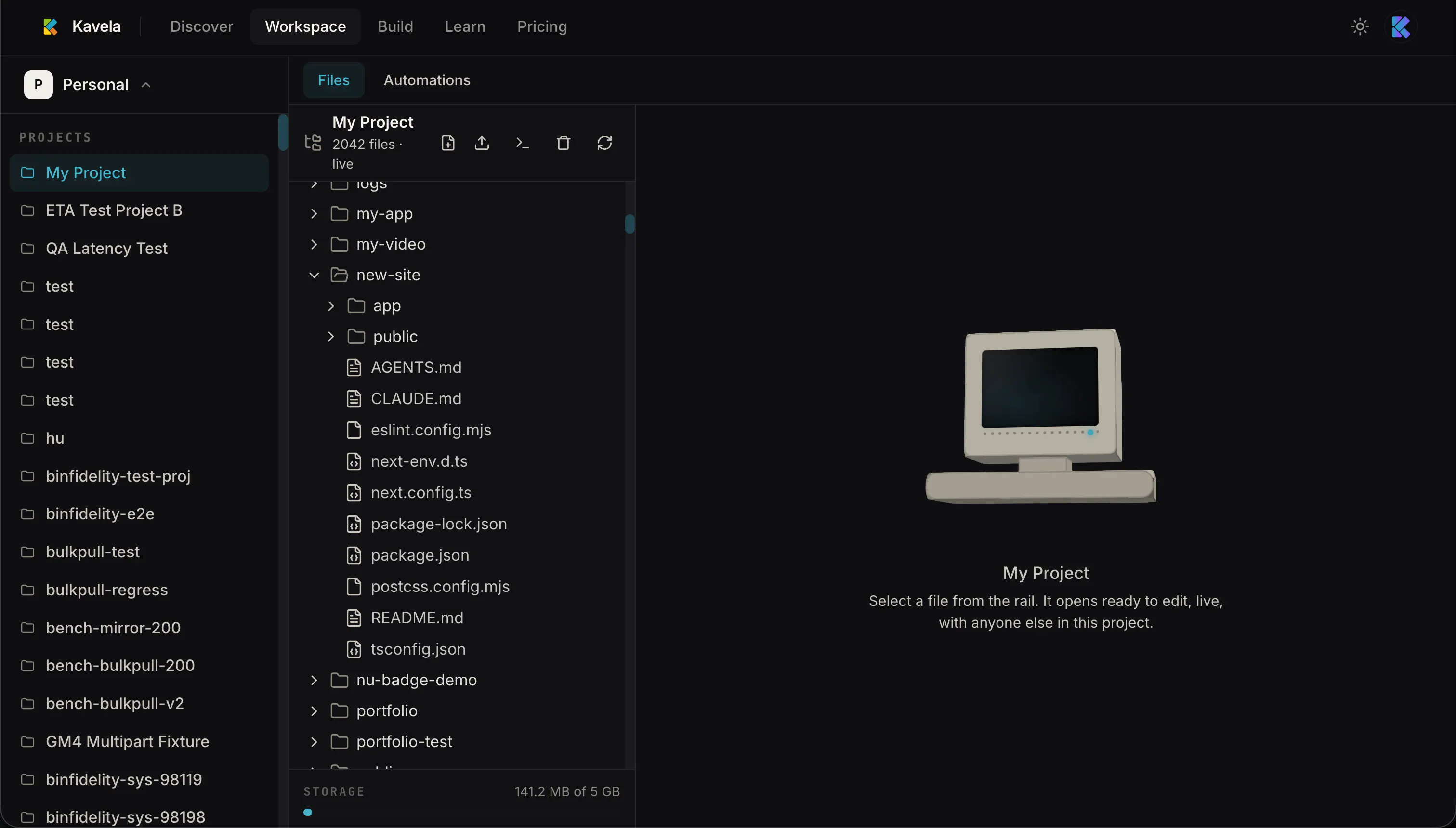The image size is (1456, 828).
Task: Switch to the Automations tab
Action: (x=427, y=80)
